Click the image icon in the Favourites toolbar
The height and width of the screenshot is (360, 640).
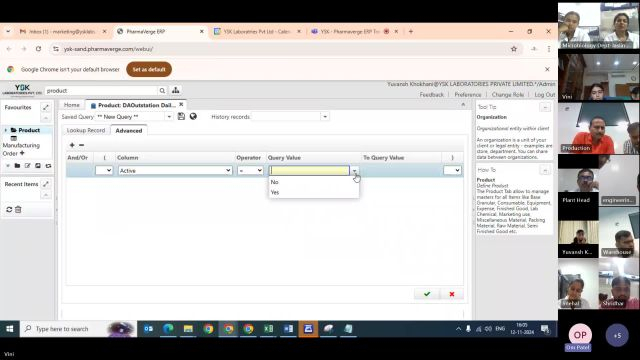(38, 166)
